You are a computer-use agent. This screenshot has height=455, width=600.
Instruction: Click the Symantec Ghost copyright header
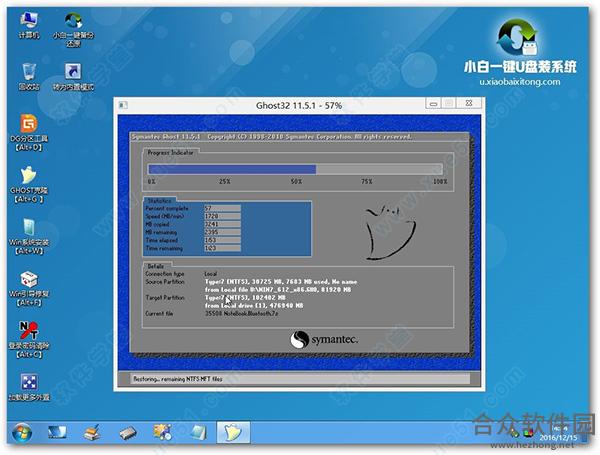click(271, 137)
